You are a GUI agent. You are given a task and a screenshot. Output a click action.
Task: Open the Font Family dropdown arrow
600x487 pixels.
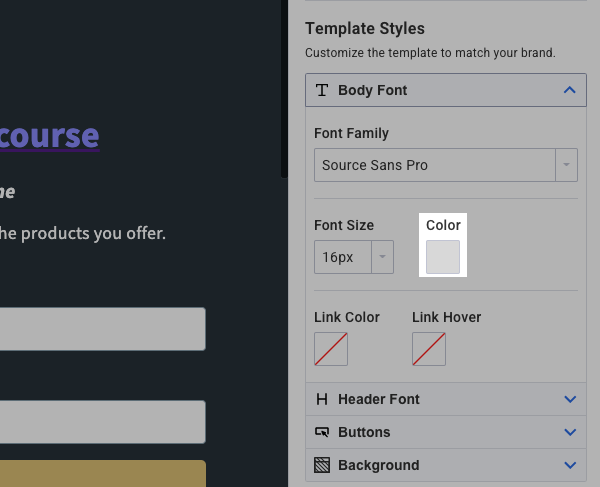pos(568,165)
